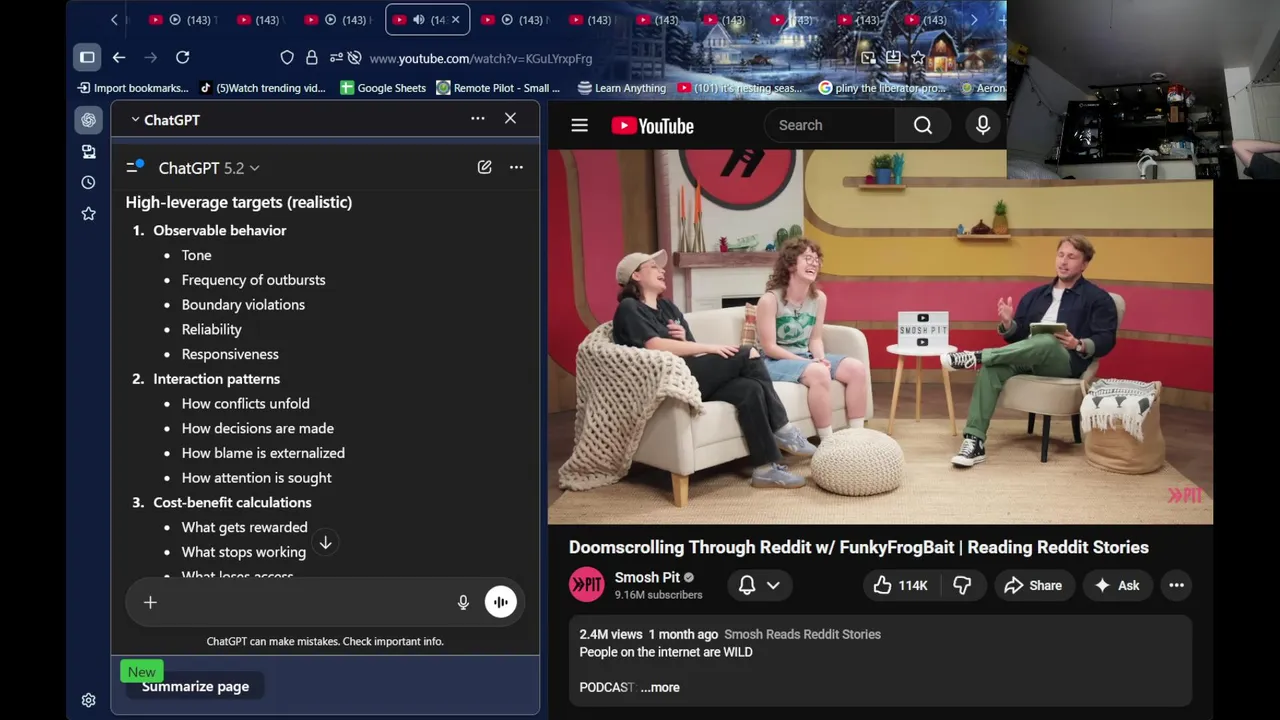
Task: Expand notification options chevron beside bell
Action: 773,585
